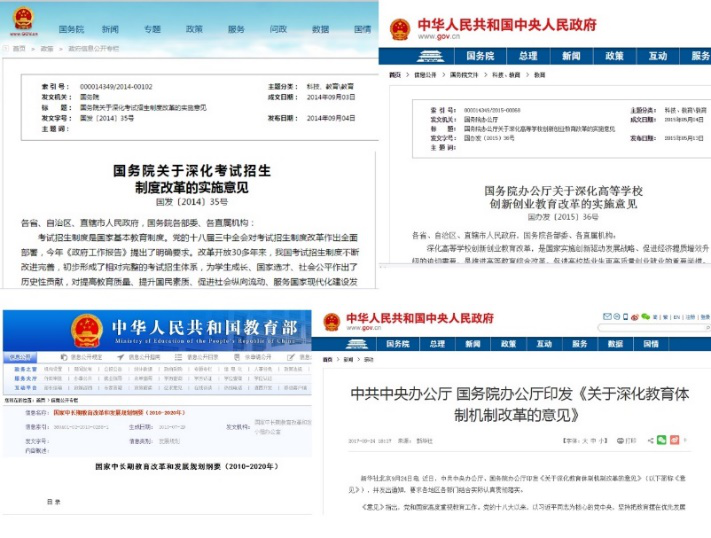Share the 2017 article via the red Weibo button
This screenshot has height=538, width=711.
click(x=675, y=440)
